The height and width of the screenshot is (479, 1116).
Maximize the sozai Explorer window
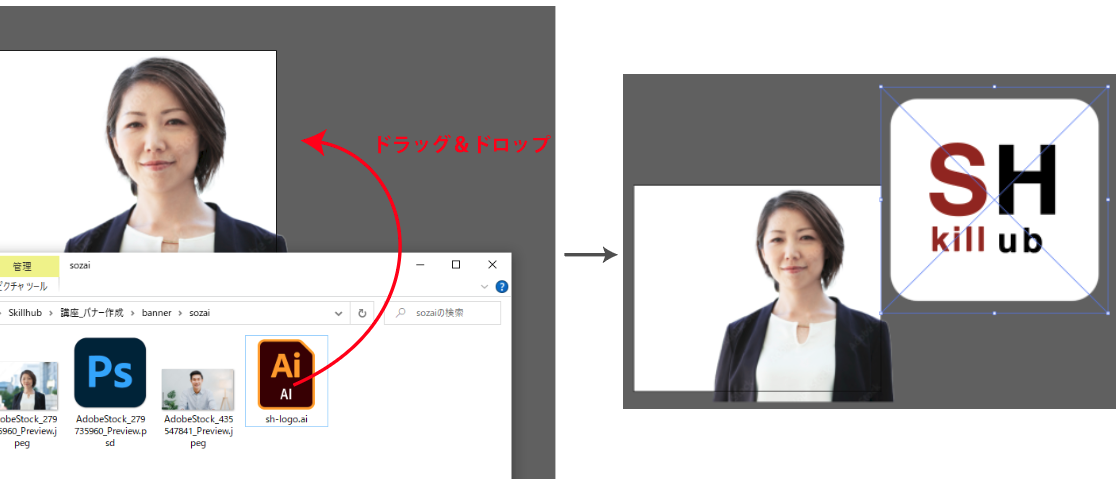pos(456,265)
